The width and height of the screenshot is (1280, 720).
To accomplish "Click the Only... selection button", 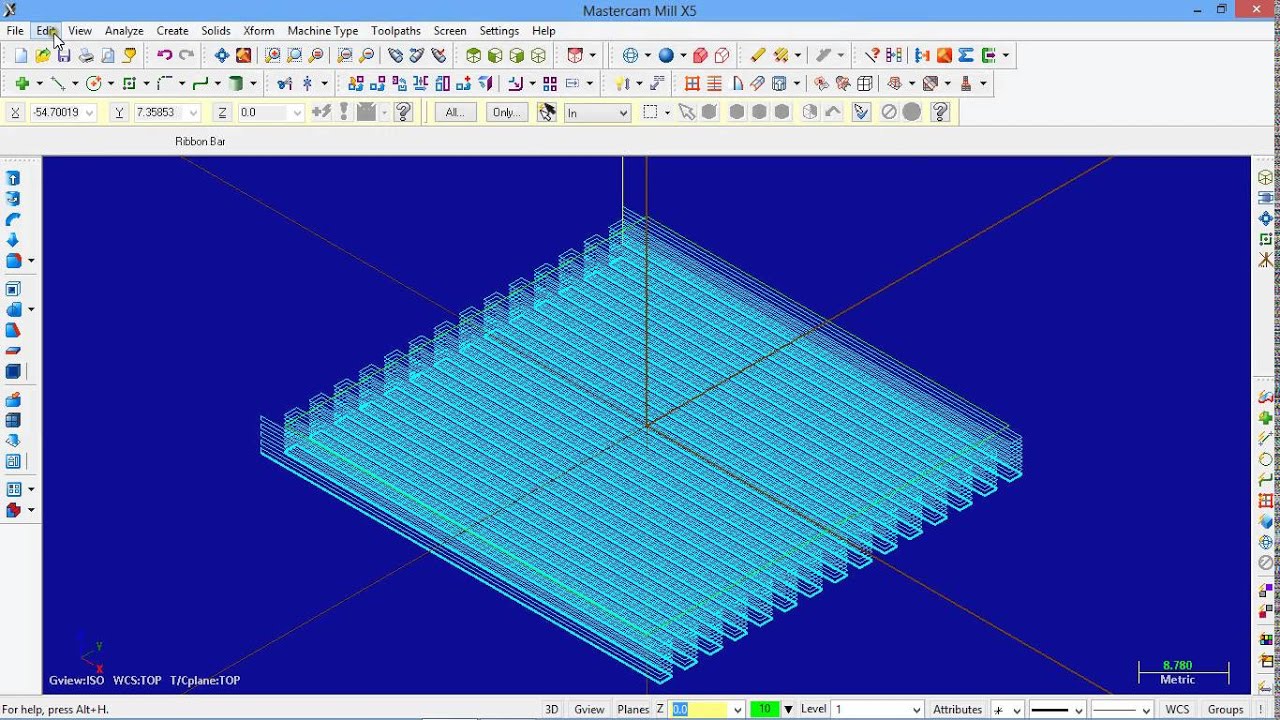I will [507, 112].
